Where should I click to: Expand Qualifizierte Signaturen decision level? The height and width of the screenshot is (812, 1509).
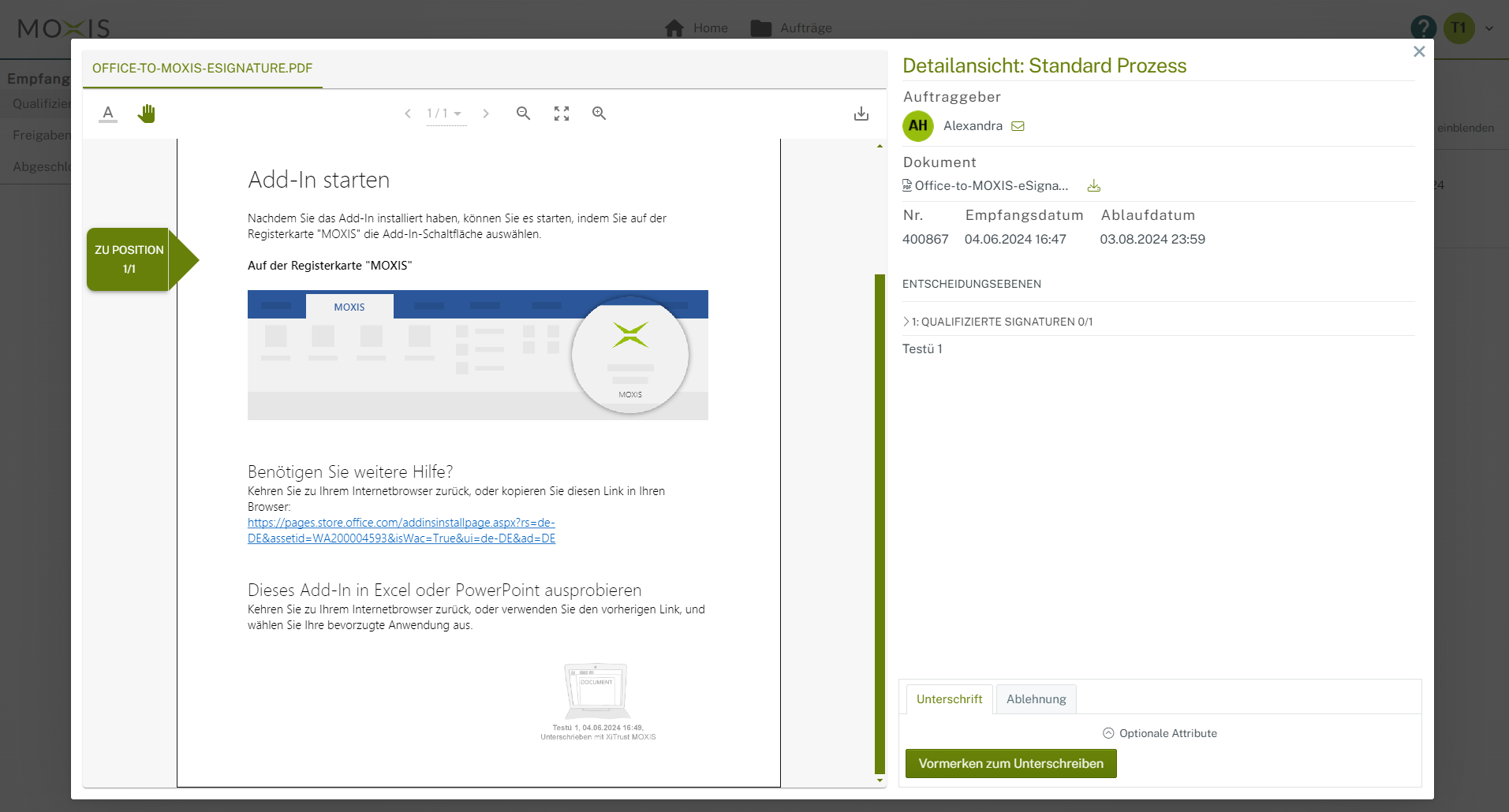(x=999, y=322)
